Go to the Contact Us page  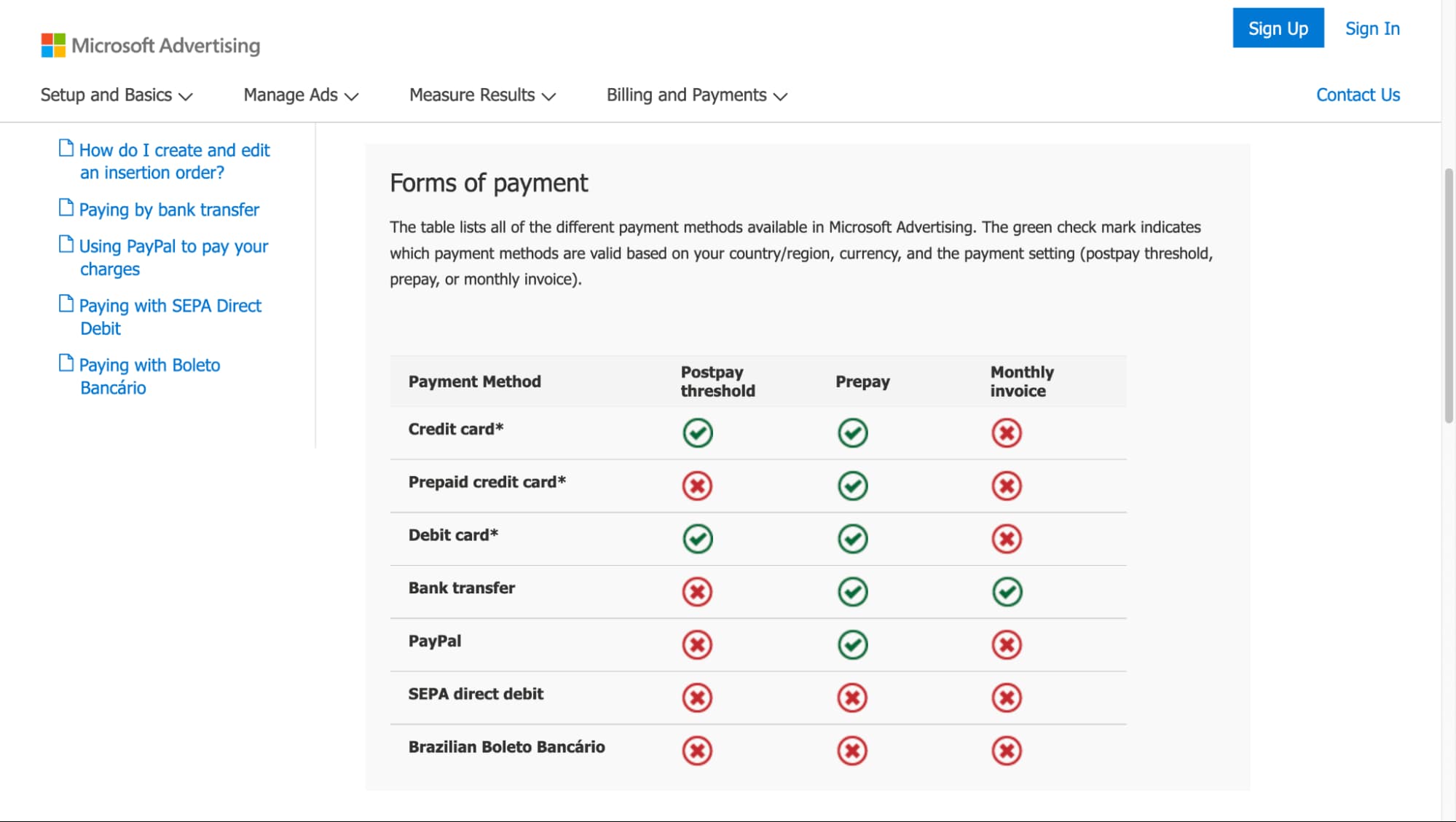tap(1358, 95)
